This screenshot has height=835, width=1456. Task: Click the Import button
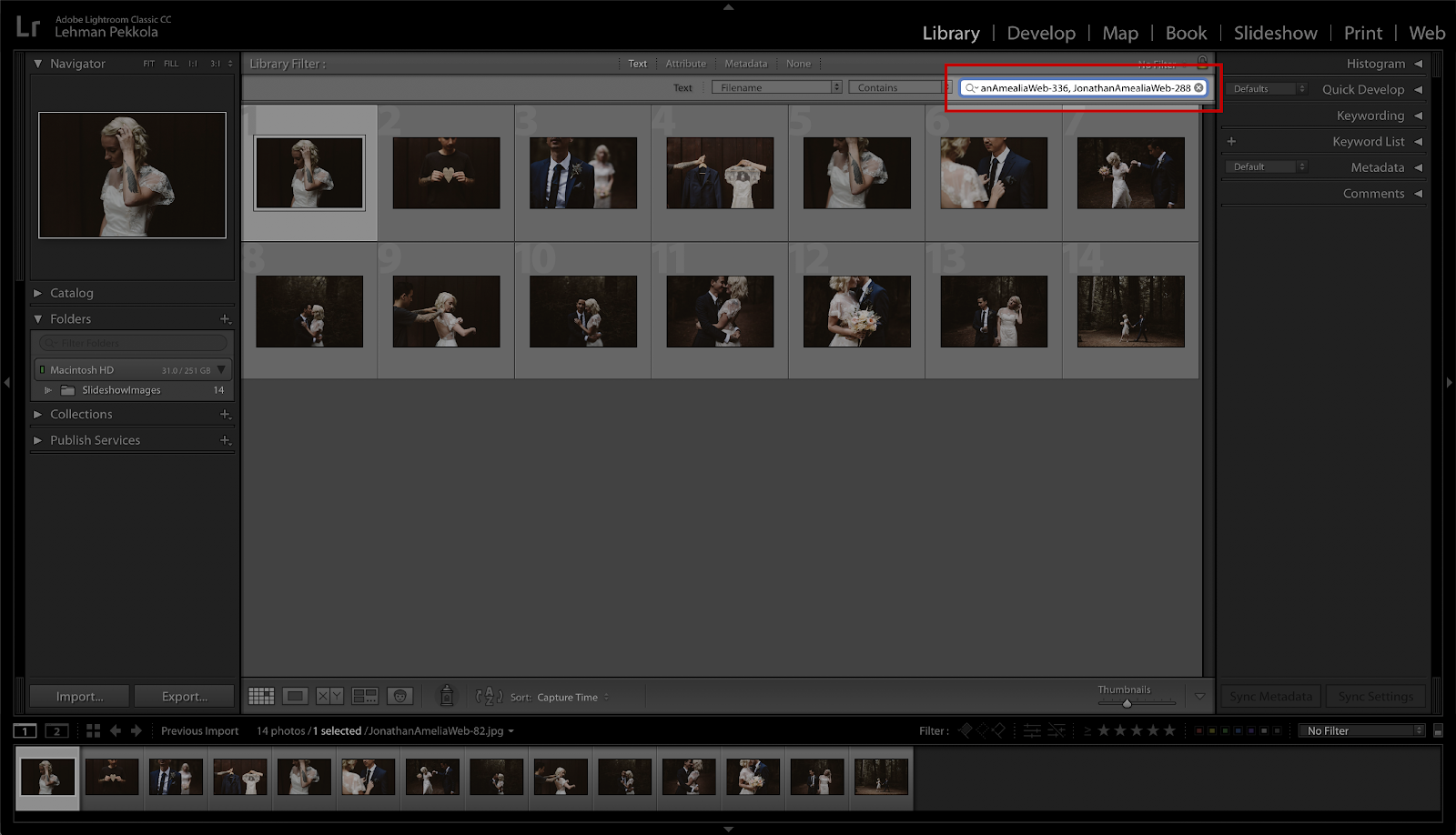click(x=79, y=696)
